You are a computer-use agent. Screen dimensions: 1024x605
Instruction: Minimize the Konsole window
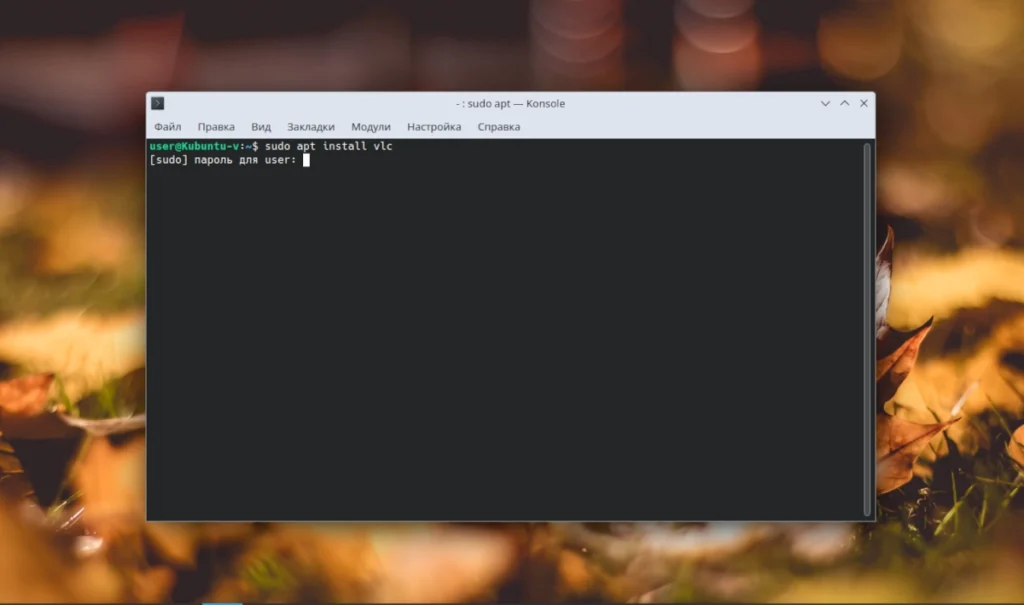pyautogui.click(x=825, y=103)
